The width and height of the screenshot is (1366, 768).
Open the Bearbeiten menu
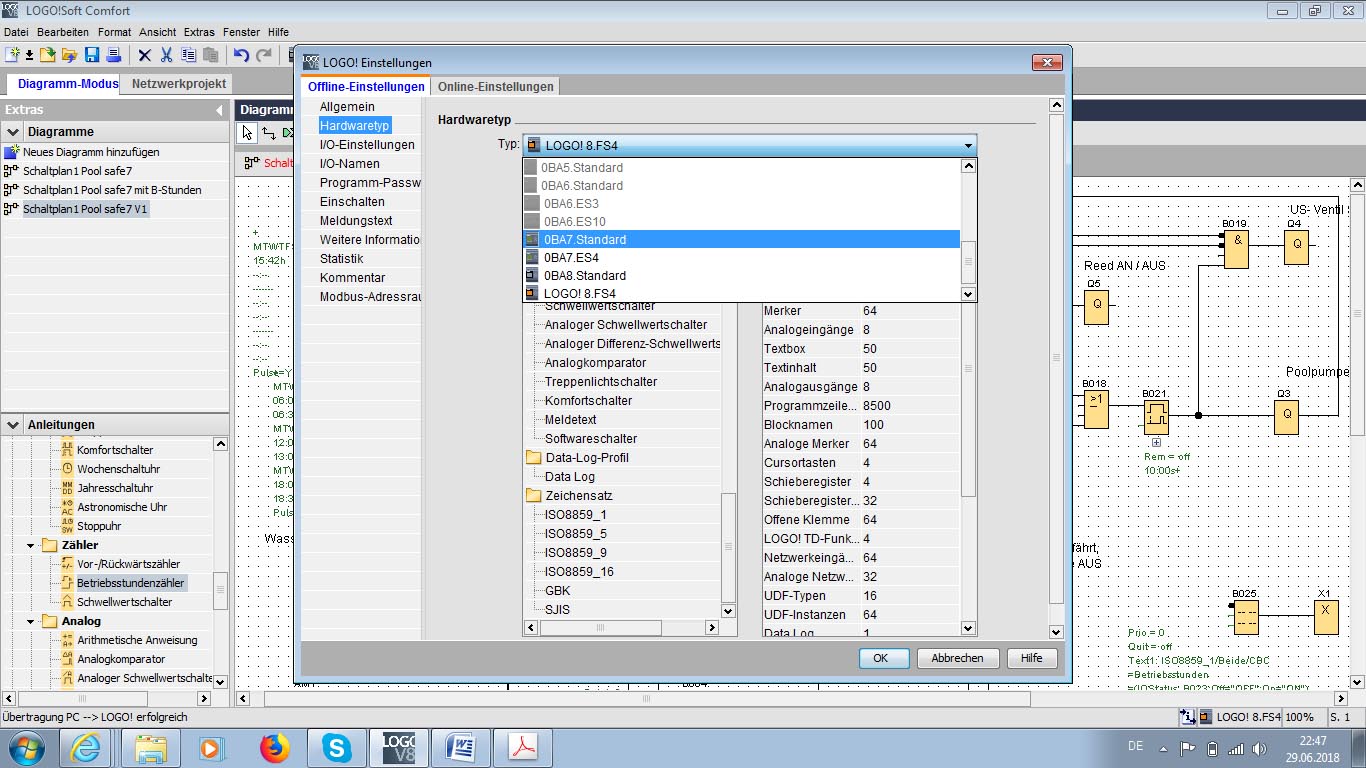click(63, 32)
